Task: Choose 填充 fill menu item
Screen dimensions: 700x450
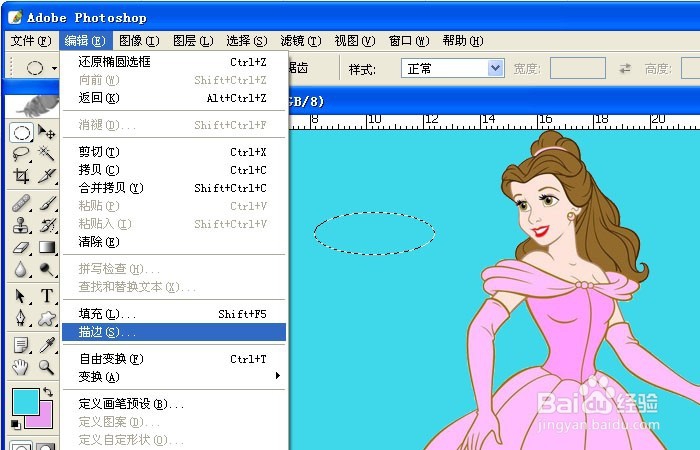Action: 174,314
